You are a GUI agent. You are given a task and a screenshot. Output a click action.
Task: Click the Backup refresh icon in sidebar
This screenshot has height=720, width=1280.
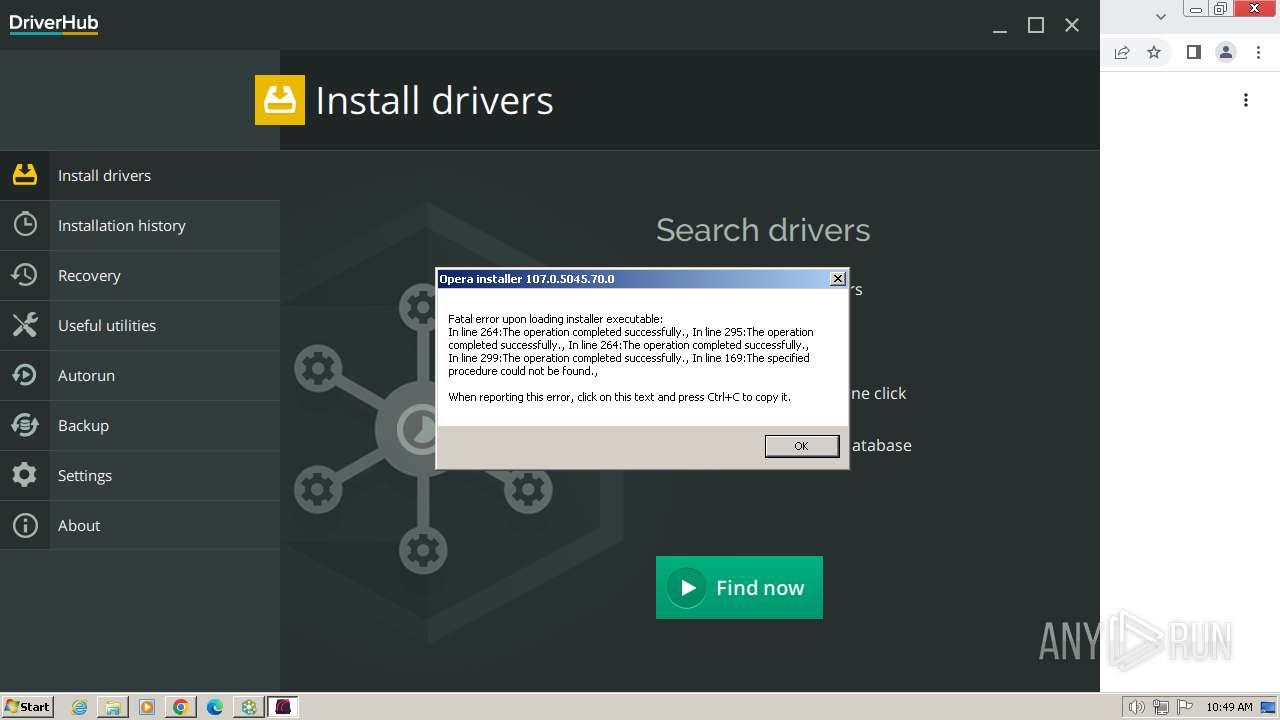tap(25, 425)
